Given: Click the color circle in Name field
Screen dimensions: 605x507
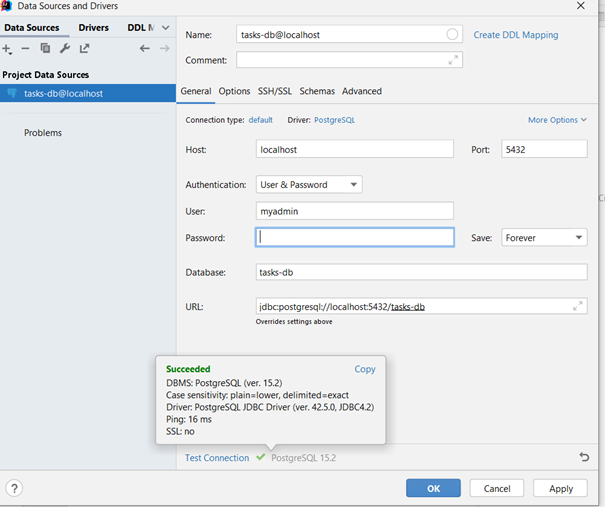Looking at the screenshot, I should coord(452,35).
